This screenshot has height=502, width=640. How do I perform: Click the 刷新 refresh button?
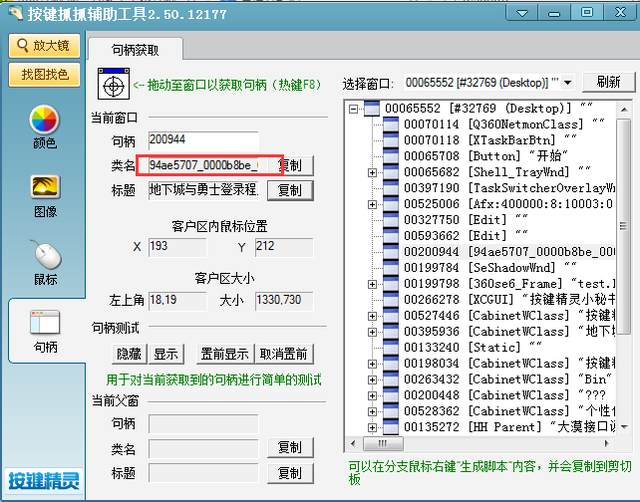tap(608, 82)
